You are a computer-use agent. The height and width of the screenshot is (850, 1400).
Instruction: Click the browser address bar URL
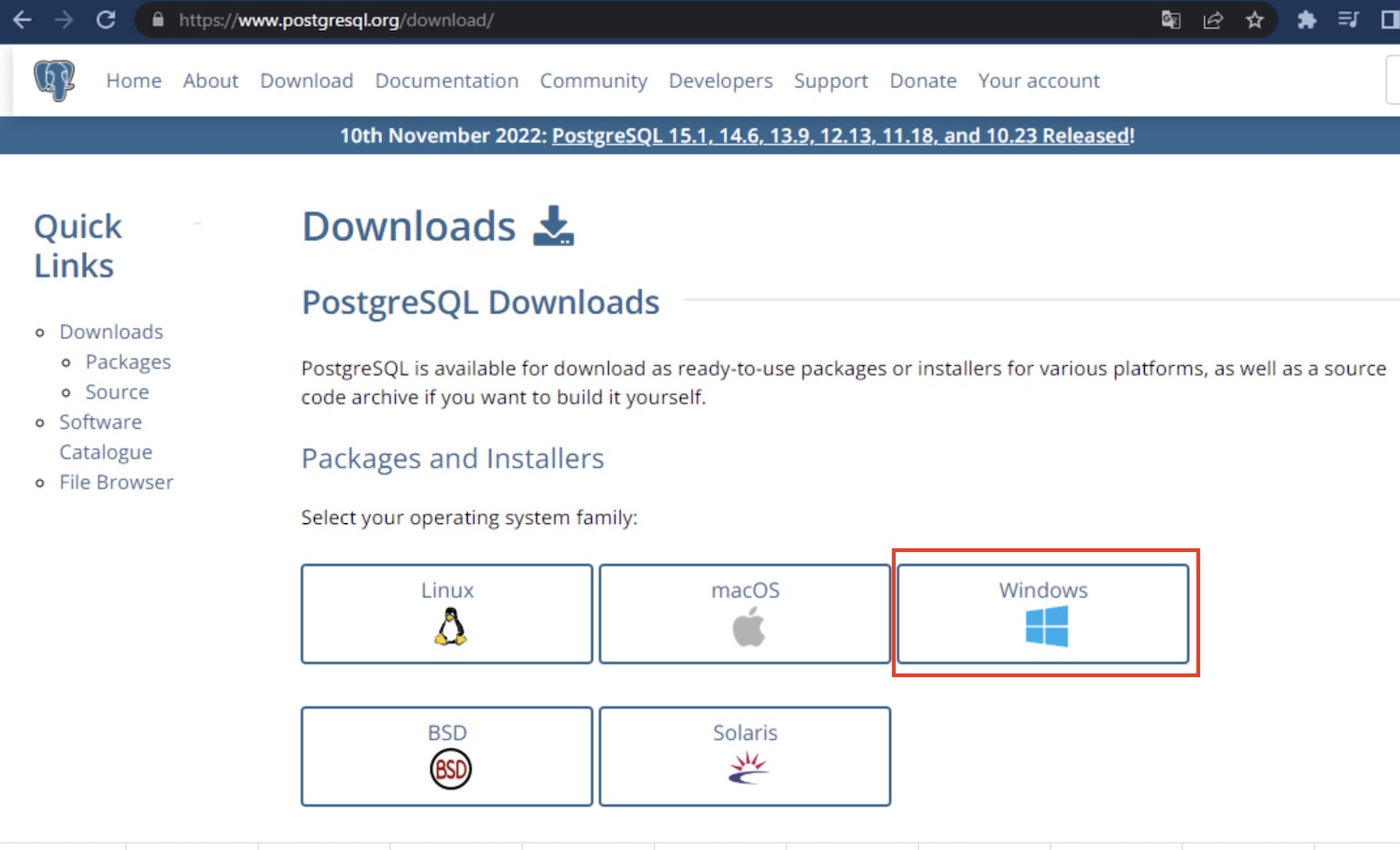(x=336, y=20)
